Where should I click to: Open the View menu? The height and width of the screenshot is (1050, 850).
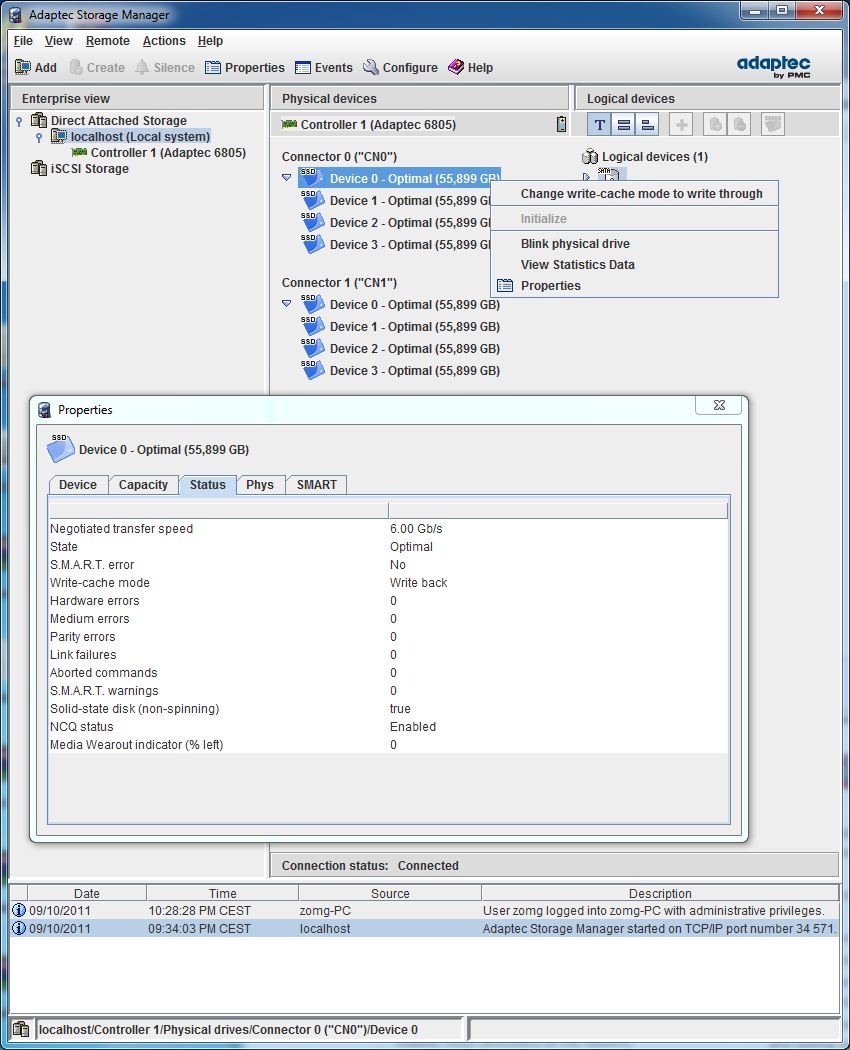tap(59, 41)
